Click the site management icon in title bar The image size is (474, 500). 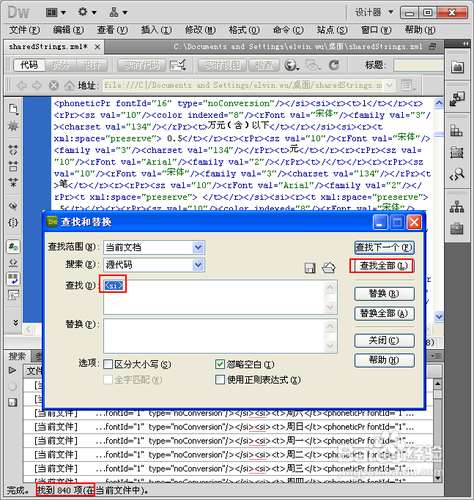click(x=118, y=13)
